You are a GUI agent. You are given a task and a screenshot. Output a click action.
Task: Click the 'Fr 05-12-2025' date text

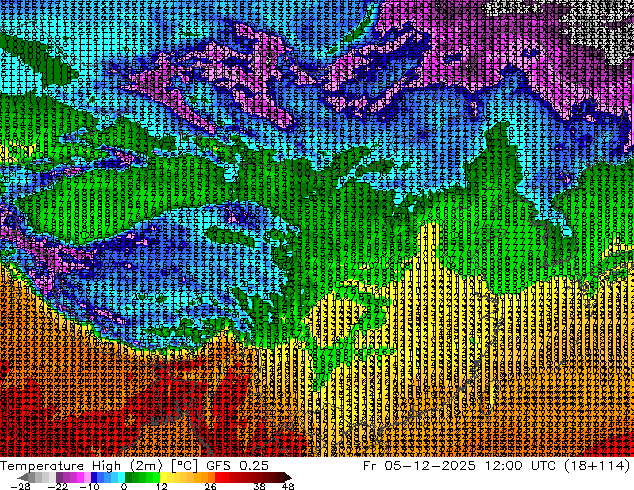(x=419, y=466)
